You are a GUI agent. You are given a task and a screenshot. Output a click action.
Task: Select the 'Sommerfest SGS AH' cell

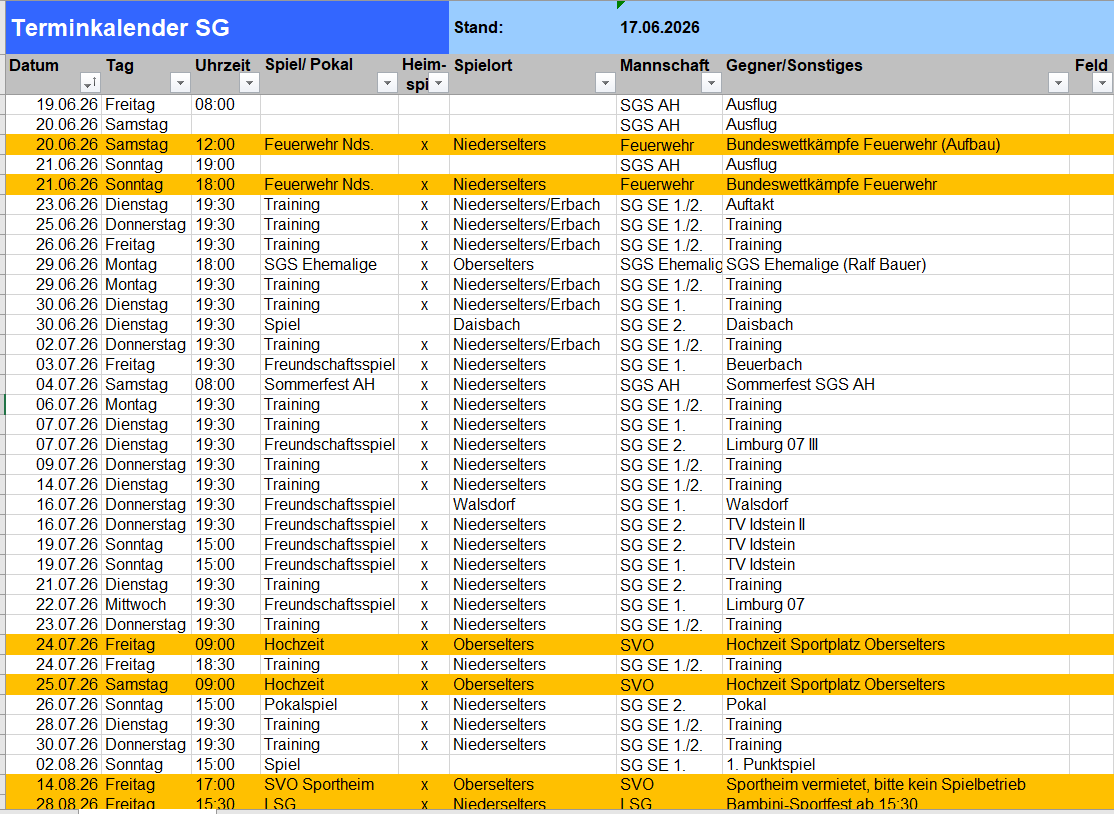pyautogui.click(x=895, y=384)
